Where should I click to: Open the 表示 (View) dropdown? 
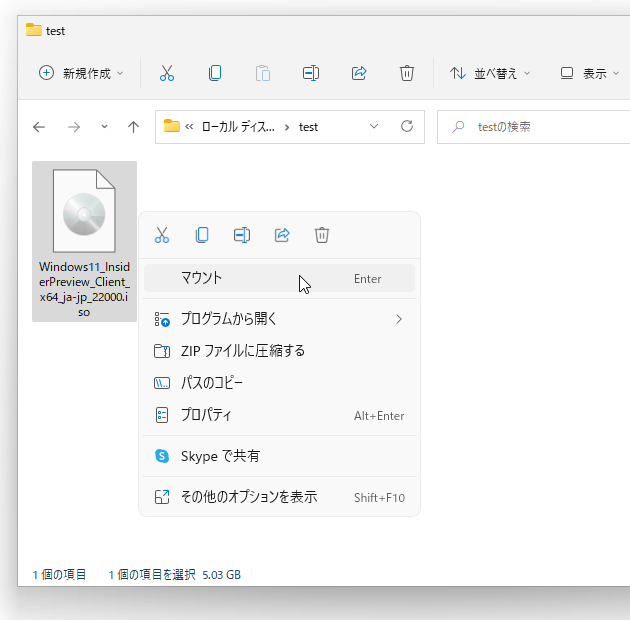pyautogui.click(x=589, y=73)
